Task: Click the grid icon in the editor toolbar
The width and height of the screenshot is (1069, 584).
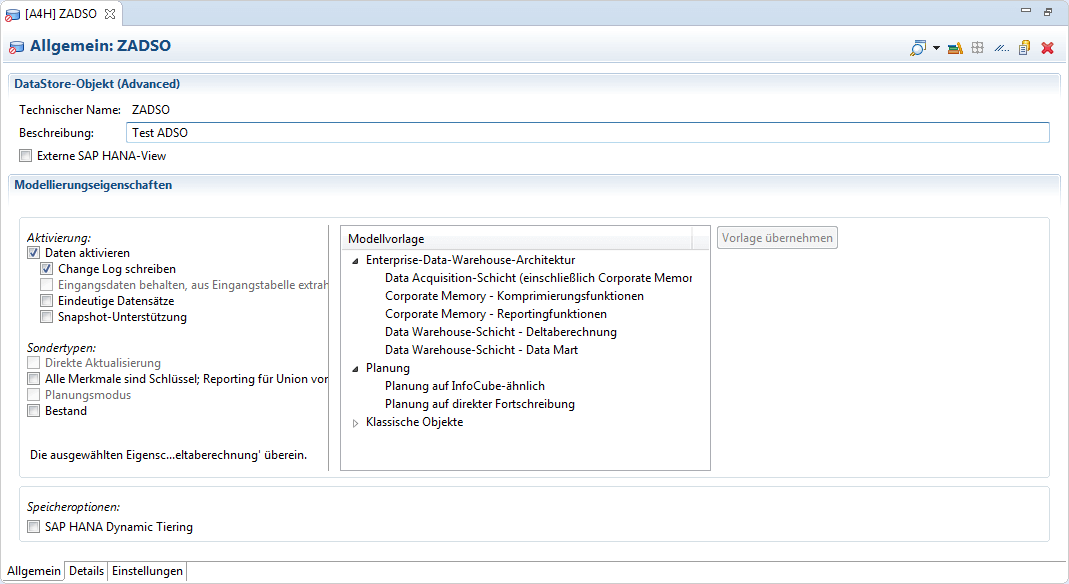Action: 978,47
